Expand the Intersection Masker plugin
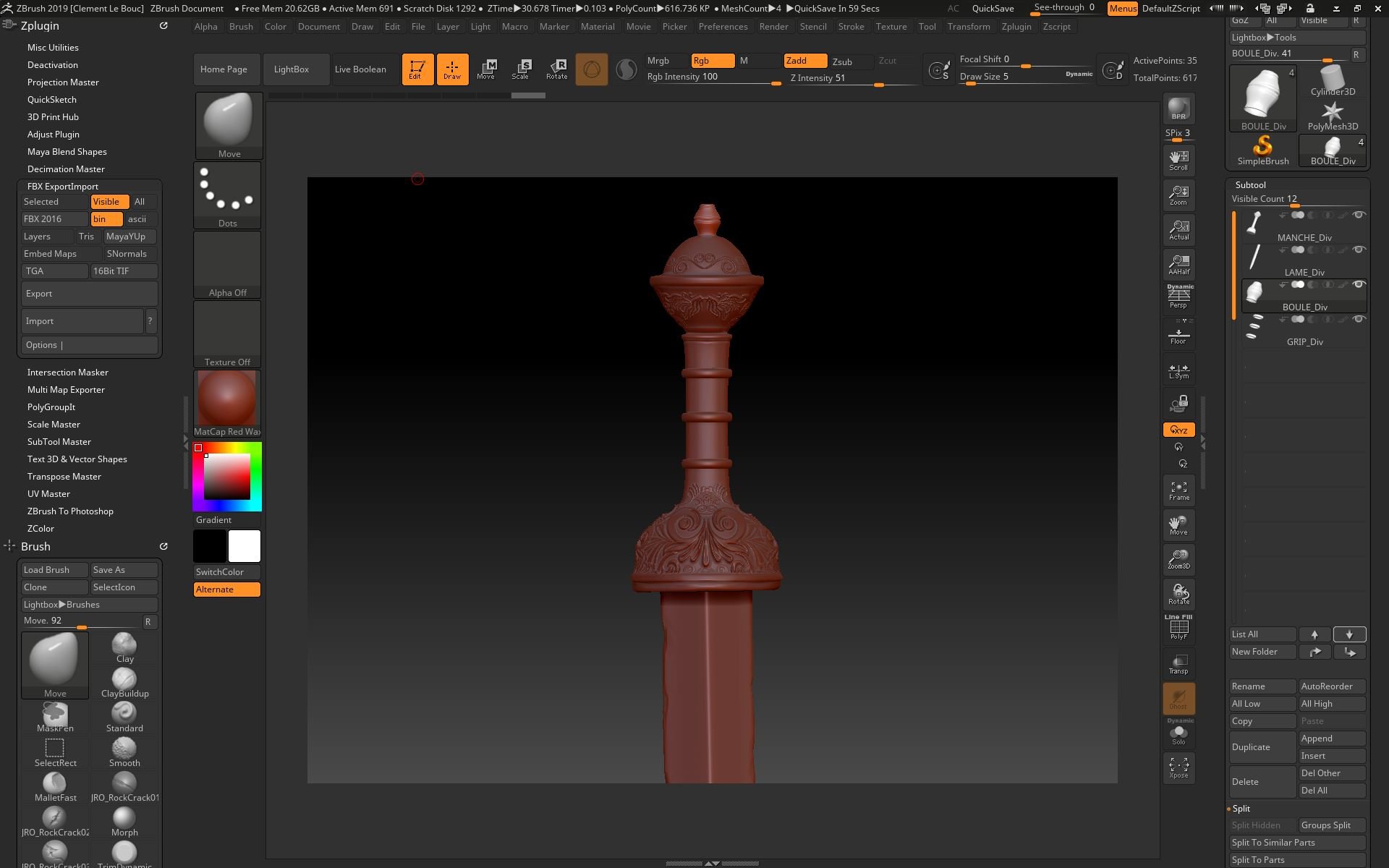The width and height of the screenshot is (1389, 868). coord(67,373)
